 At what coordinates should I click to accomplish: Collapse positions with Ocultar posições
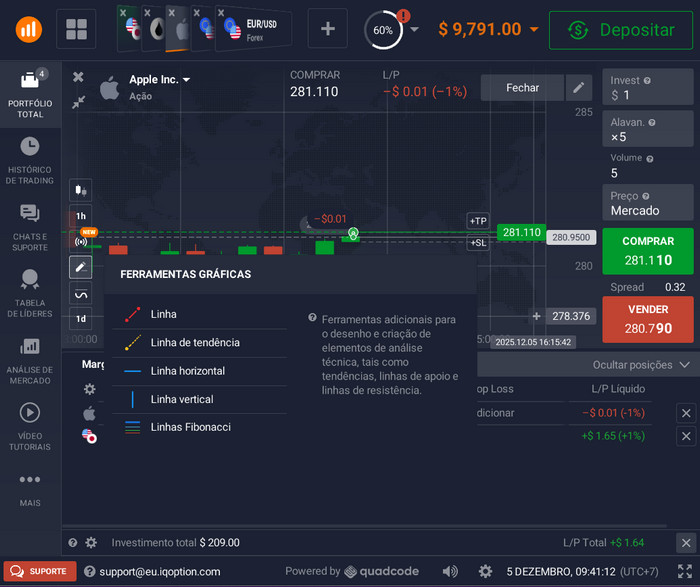[x=641, y=365]
